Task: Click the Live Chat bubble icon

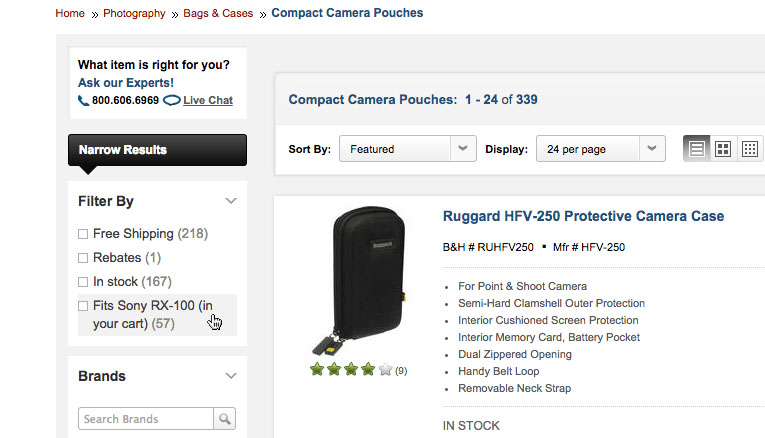Action: click(x=171, y=100)
